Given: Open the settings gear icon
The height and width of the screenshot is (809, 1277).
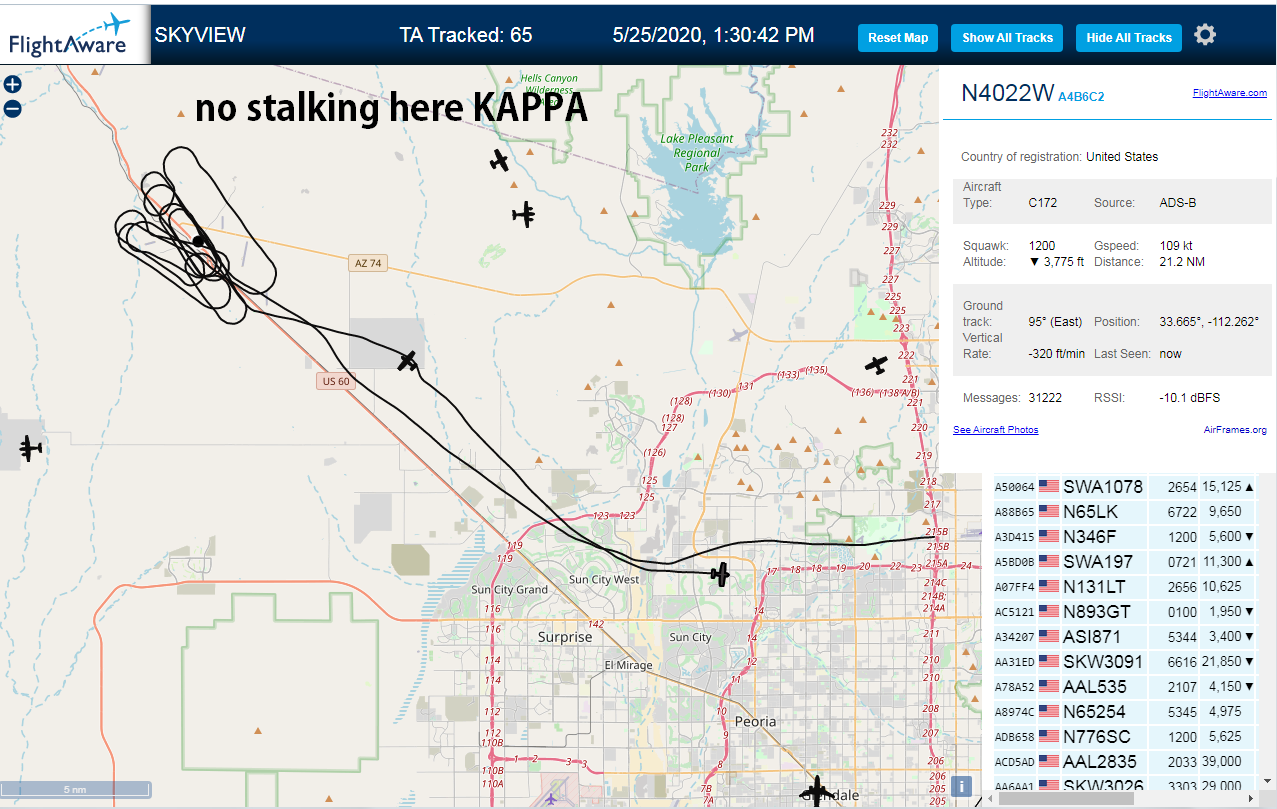Looking at the screenshot, I should coord(1205,35).
